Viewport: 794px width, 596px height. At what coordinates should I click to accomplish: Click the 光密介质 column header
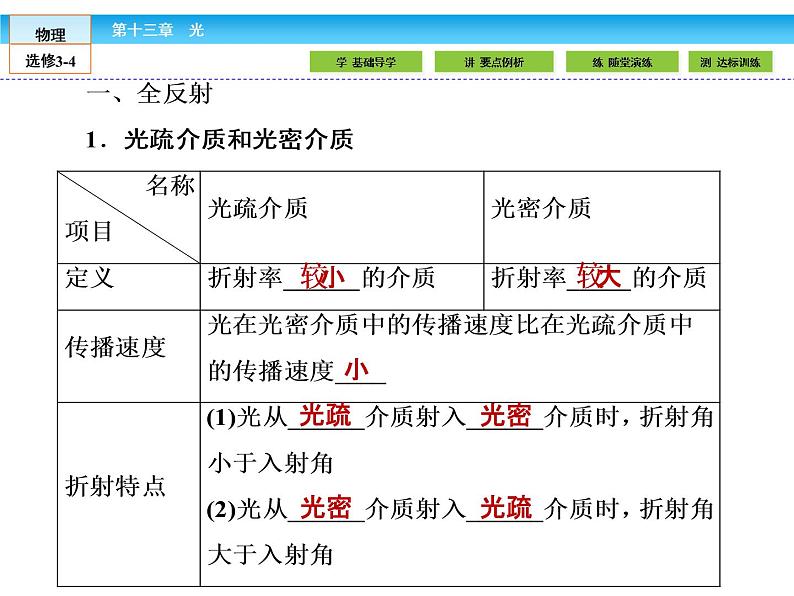click(x=541, y=209)
